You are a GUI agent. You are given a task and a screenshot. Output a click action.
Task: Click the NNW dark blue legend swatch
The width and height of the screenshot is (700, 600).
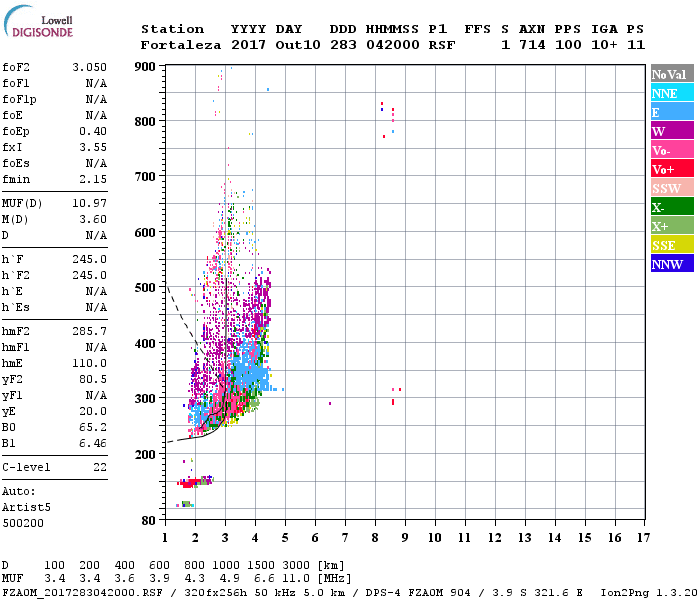pos(672,264)
